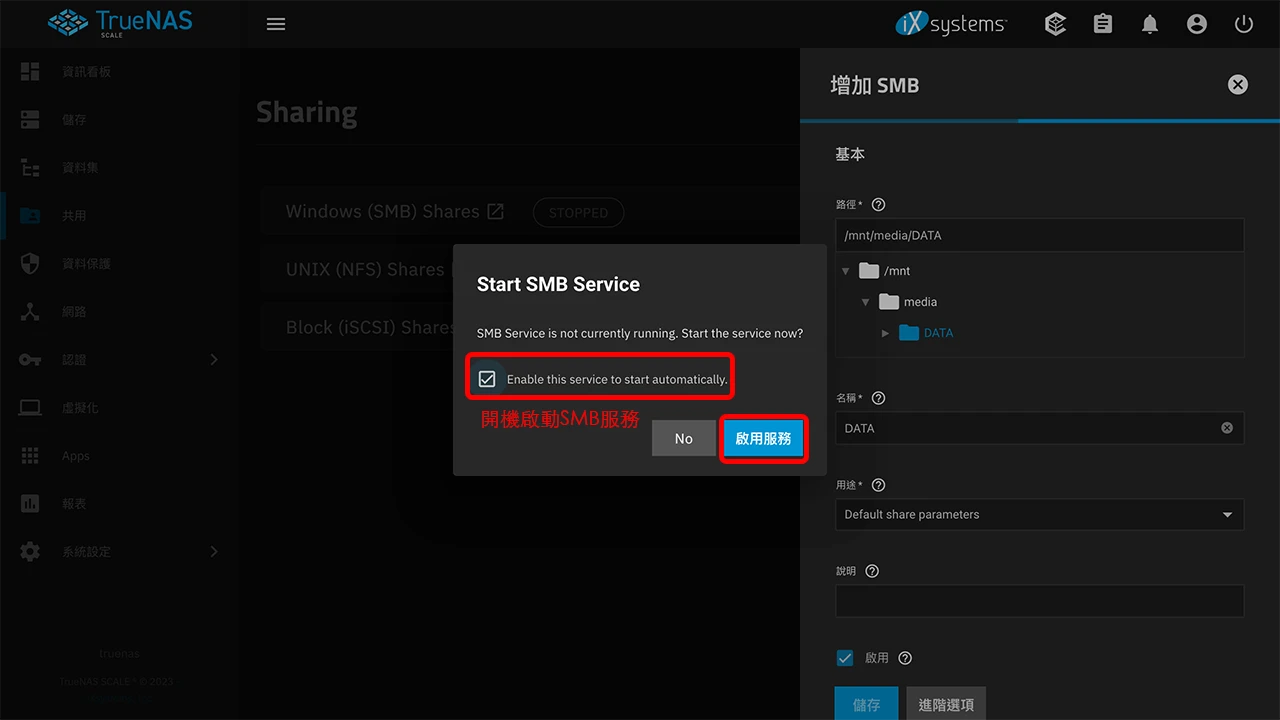The image size is (1280, 720).
Task: Open the user account settings icon
Action: pos(1197,24)
